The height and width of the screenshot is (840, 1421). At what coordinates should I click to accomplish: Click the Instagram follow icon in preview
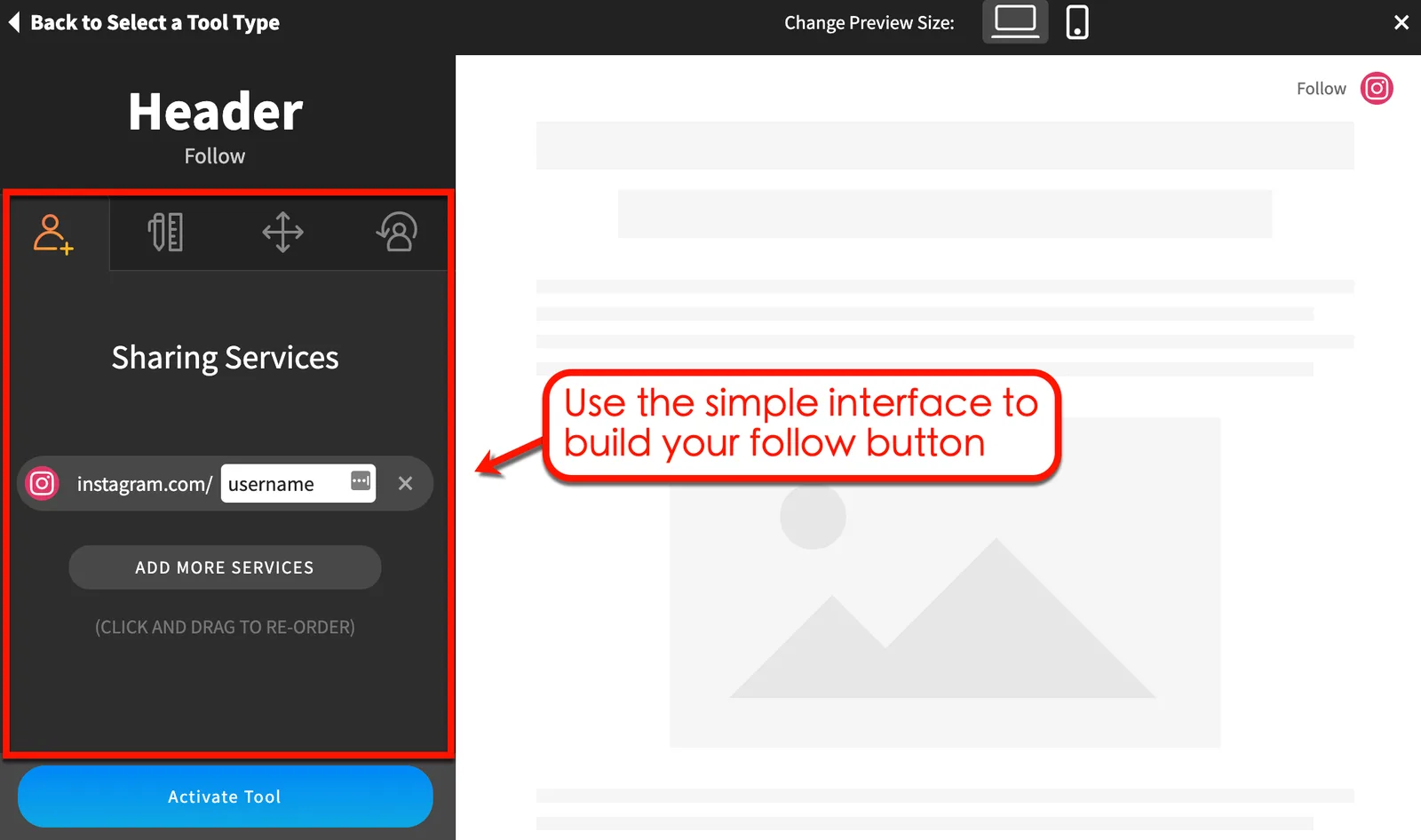(1377, 89)
